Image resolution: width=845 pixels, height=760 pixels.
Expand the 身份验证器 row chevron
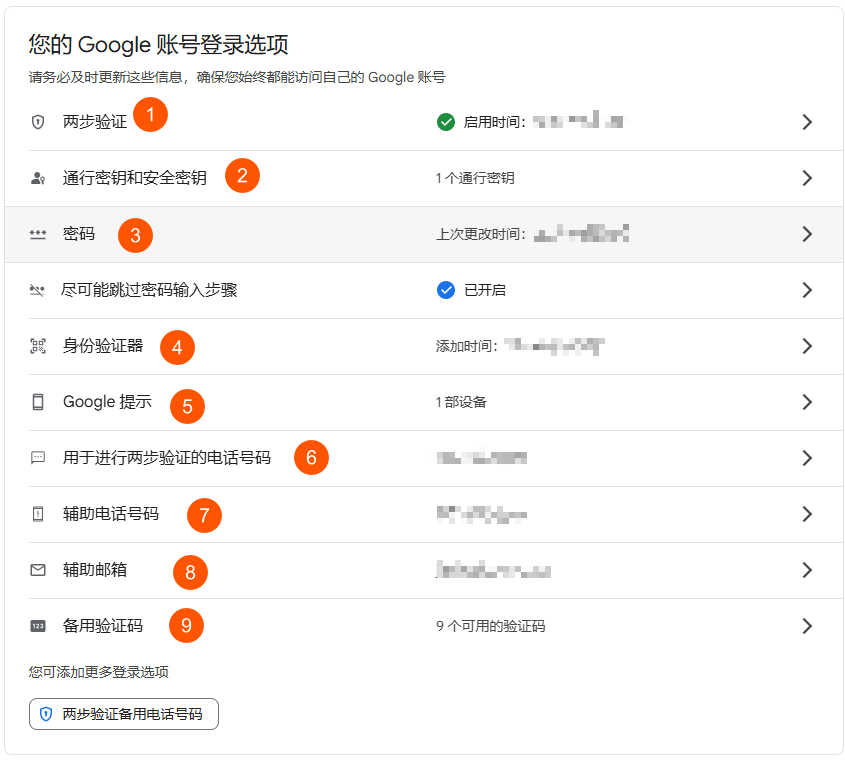807,346
